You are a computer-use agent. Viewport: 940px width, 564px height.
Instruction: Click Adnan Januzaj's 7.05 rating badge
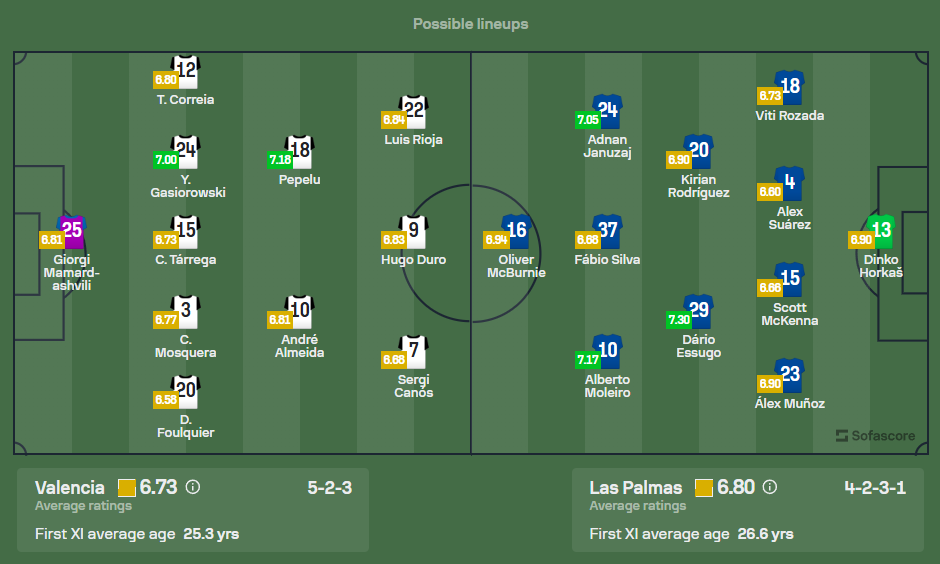[586, 120]
